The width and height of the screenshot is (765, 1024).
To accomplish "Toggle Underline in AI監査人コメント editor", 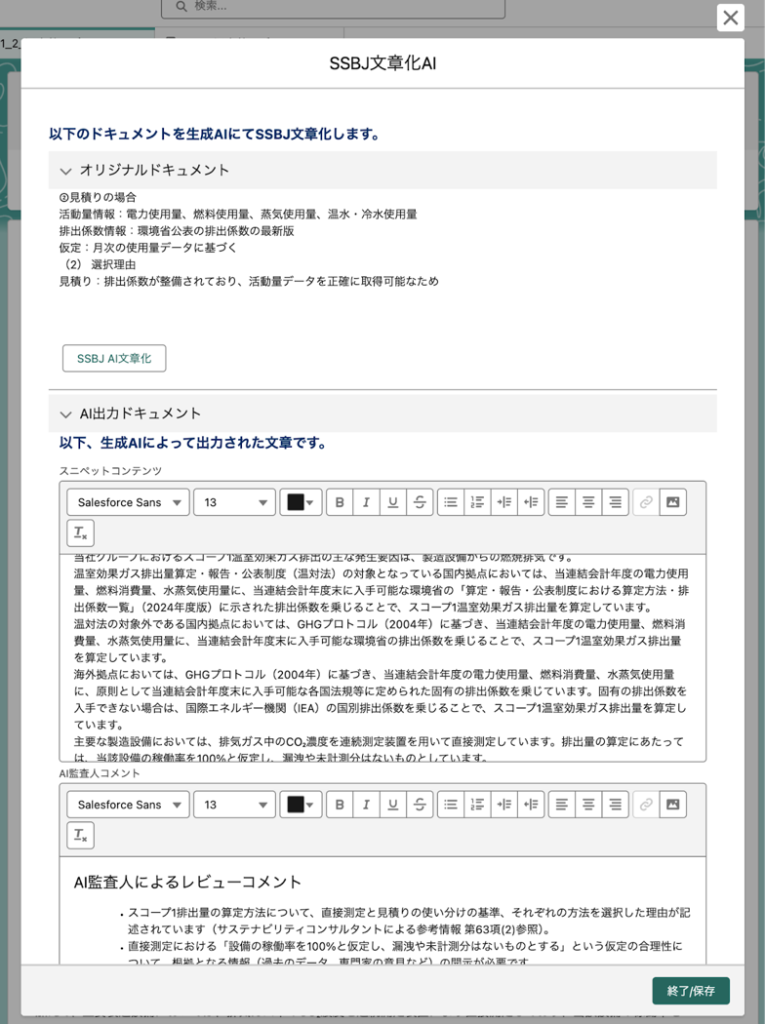I will click(393, 805).
